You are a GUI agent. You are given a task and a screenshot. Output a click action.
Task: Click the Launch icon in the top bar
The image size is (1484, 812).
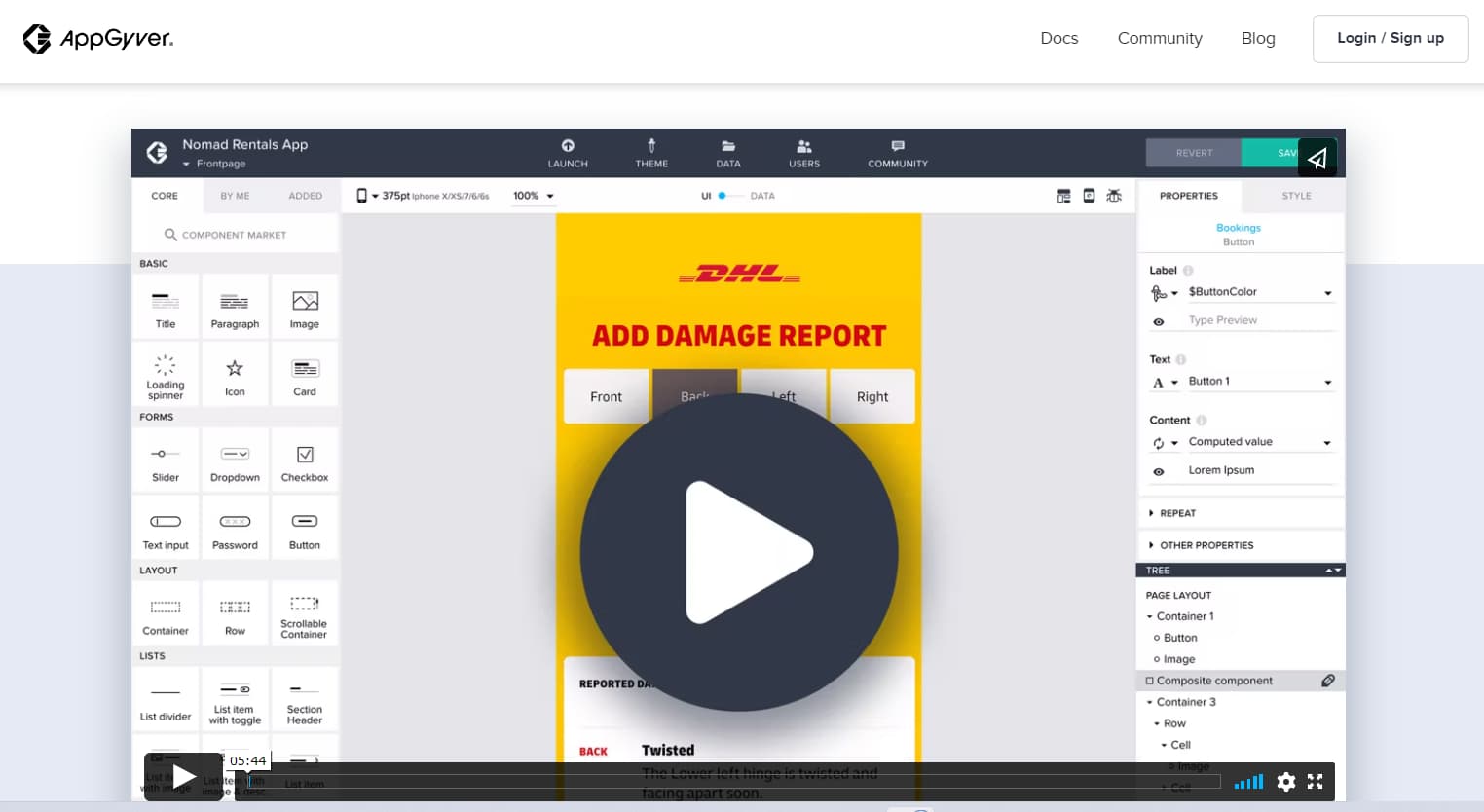(568, 147)
